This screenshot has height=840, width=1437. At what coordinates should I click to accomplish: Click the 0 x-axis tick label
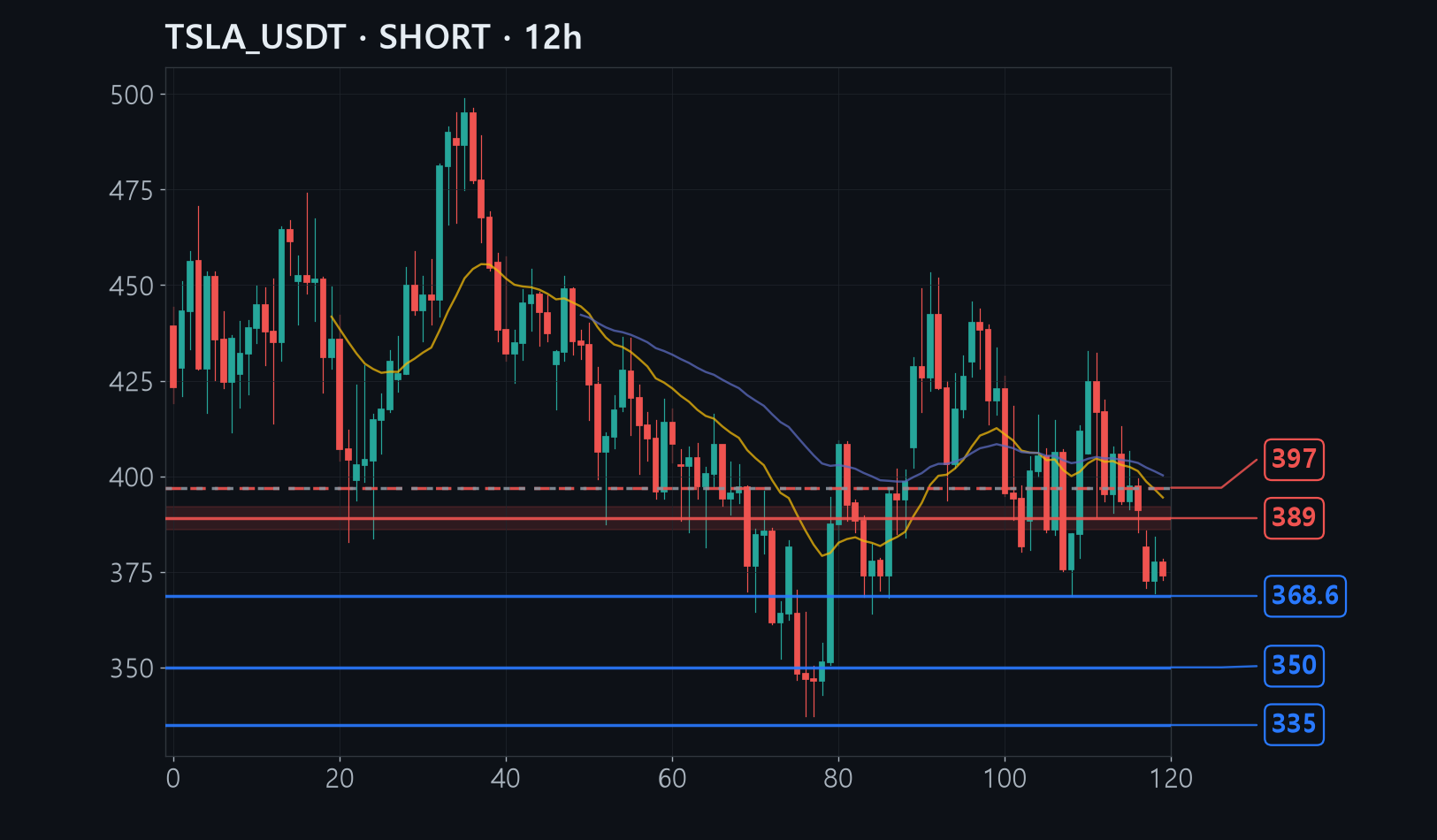pos(173,779)
